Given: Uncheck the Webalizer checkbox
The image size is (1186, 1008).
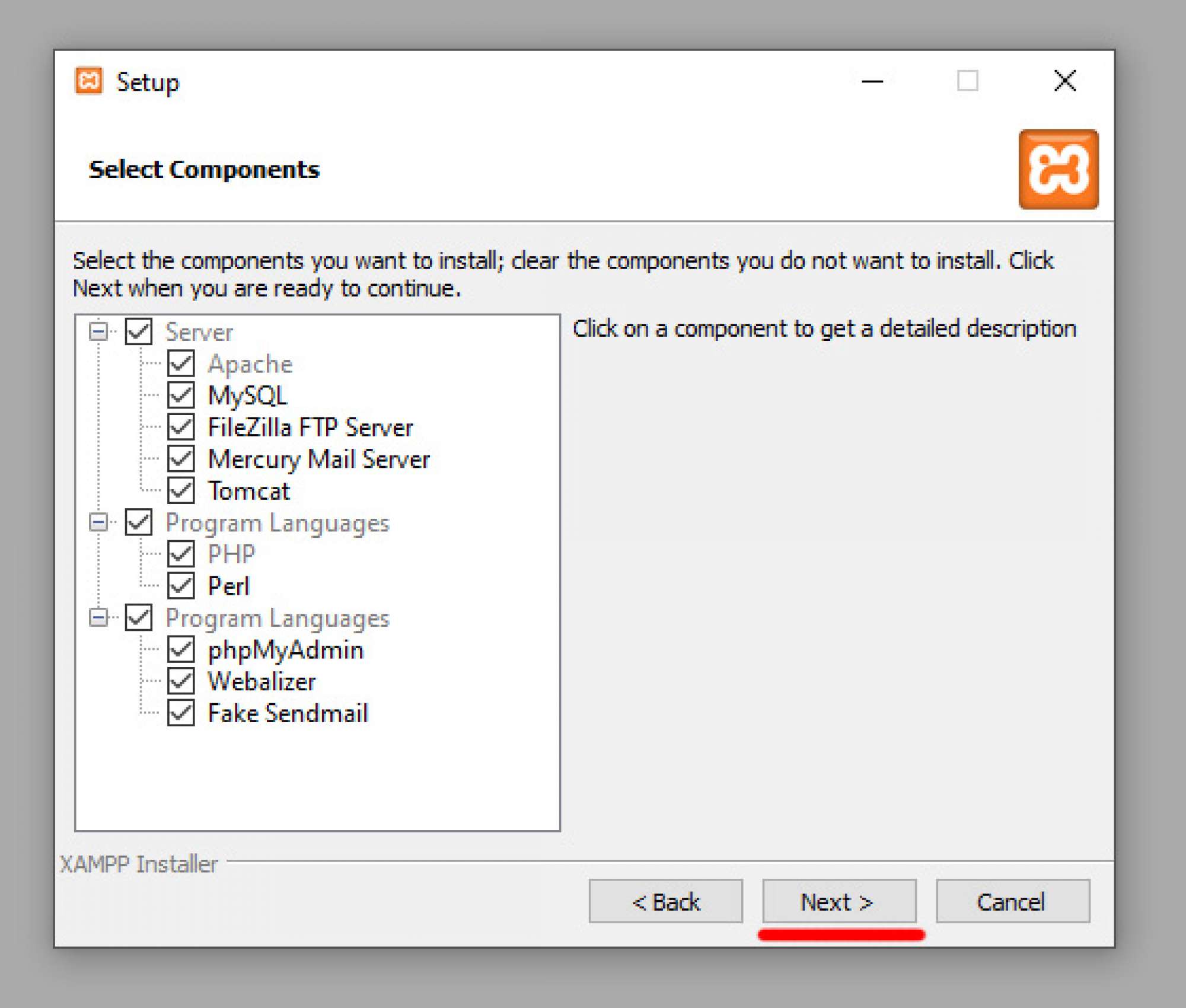Looking at the screenshot, I should click(x=181, y=682).
